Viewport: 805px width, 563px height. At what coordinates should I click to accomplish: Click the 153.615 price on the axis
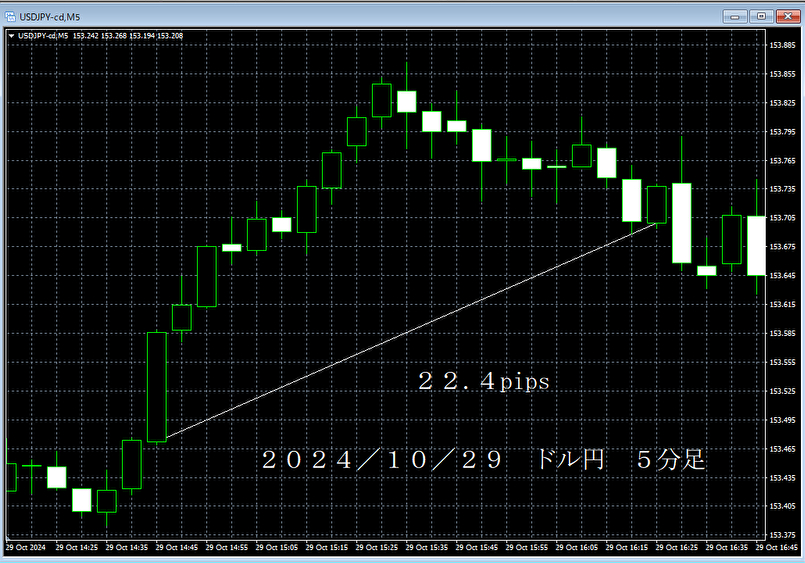pos(782,304)
